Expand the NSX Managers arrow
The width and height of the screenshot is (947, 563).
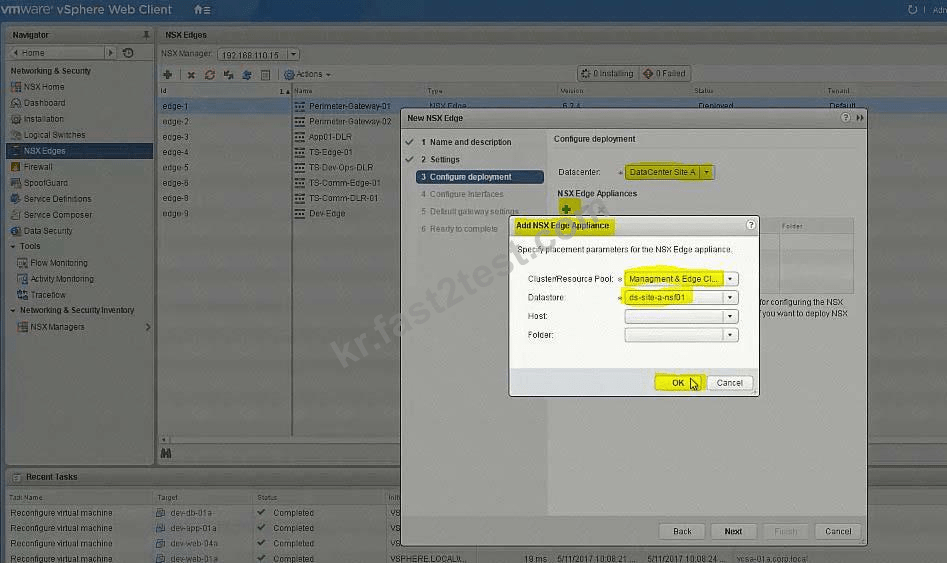pyautogui.click(x=148, y=327)
